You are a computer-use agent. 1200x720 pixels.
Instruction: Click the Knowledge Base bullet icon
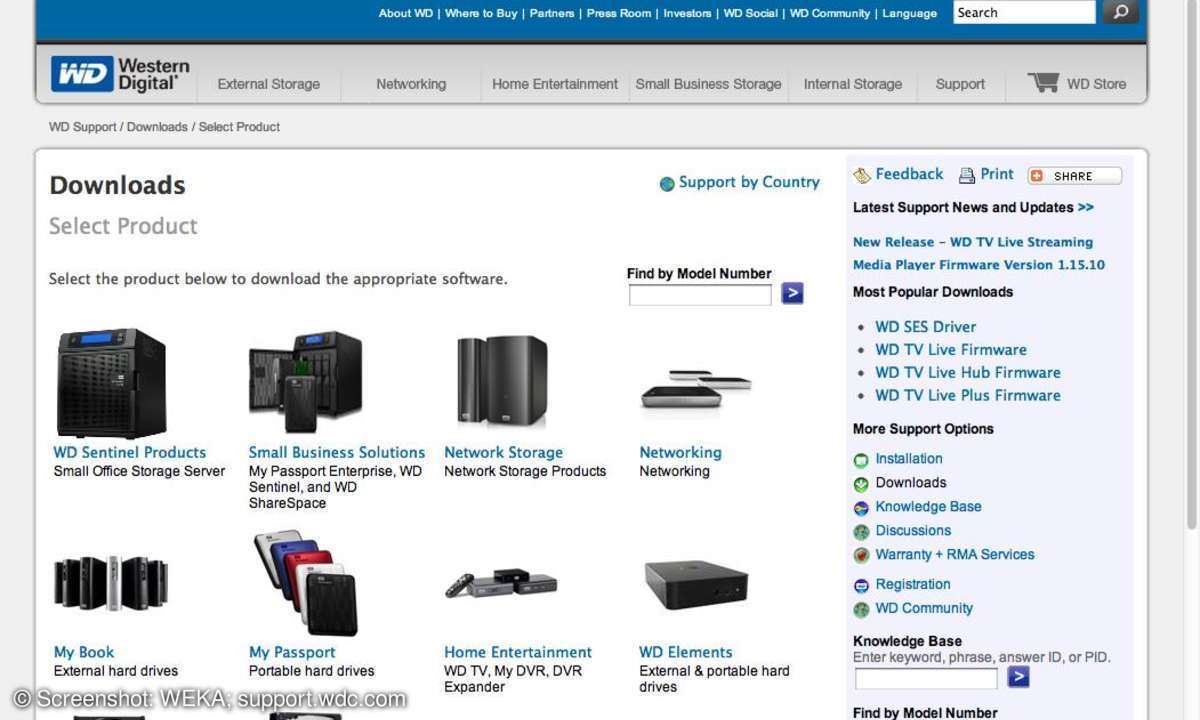tap(861, 508)
